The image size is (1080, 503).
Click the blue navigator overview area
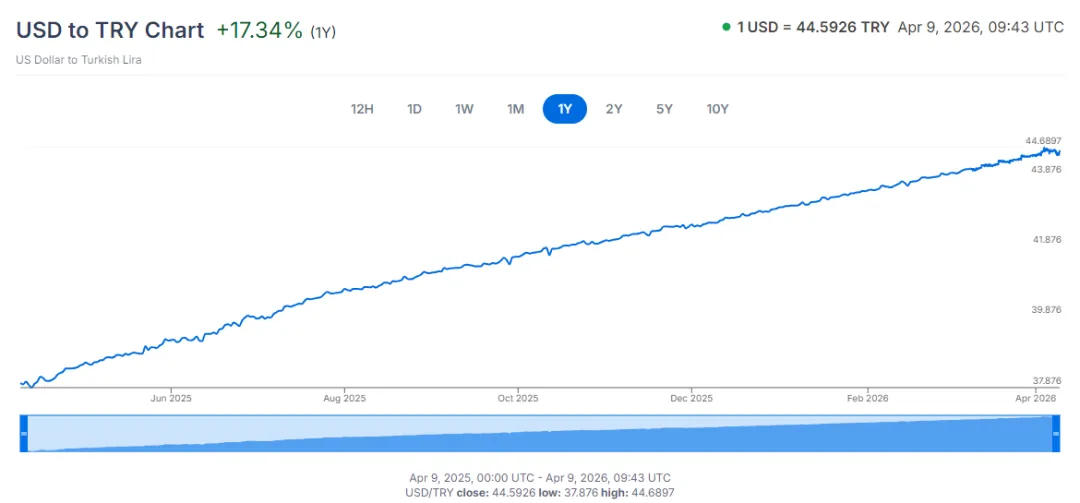pos(540,435)
